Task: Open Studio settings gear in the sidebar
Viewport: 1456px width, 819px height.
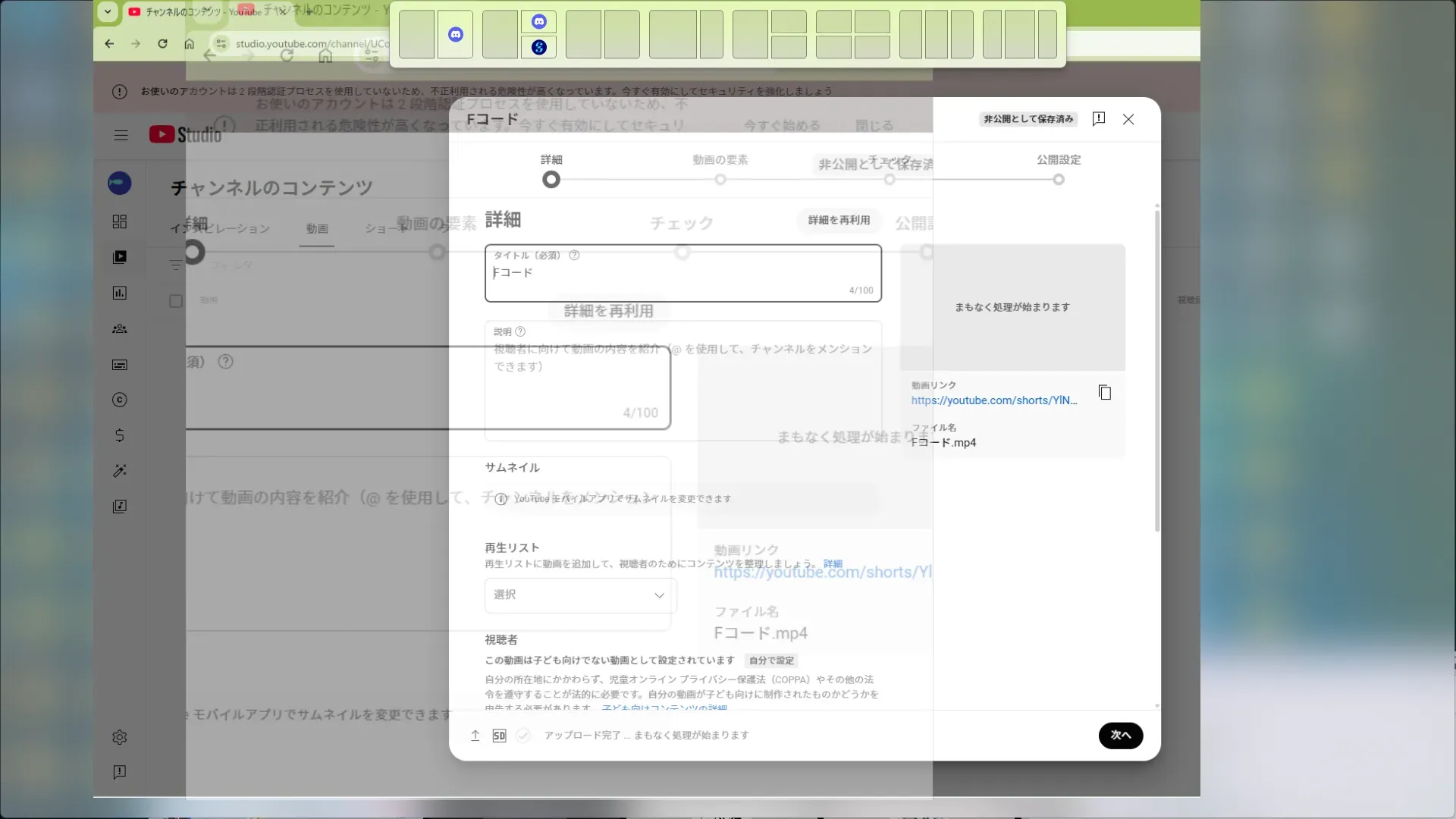Action: click(120, 737)
